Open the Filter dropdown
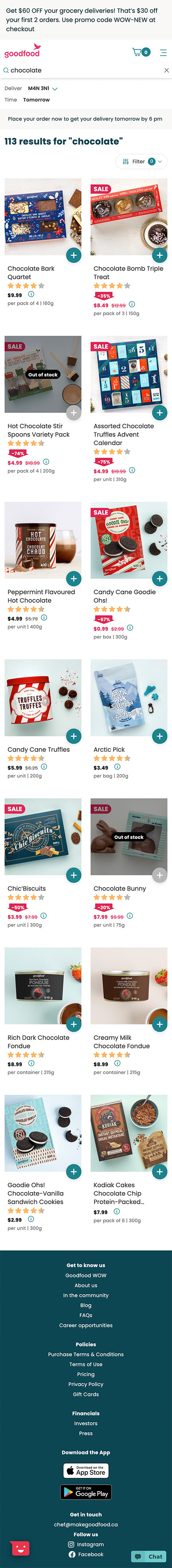Image resolution: width=172 pixels, height=1568 pixels. [x=141, y=161]
